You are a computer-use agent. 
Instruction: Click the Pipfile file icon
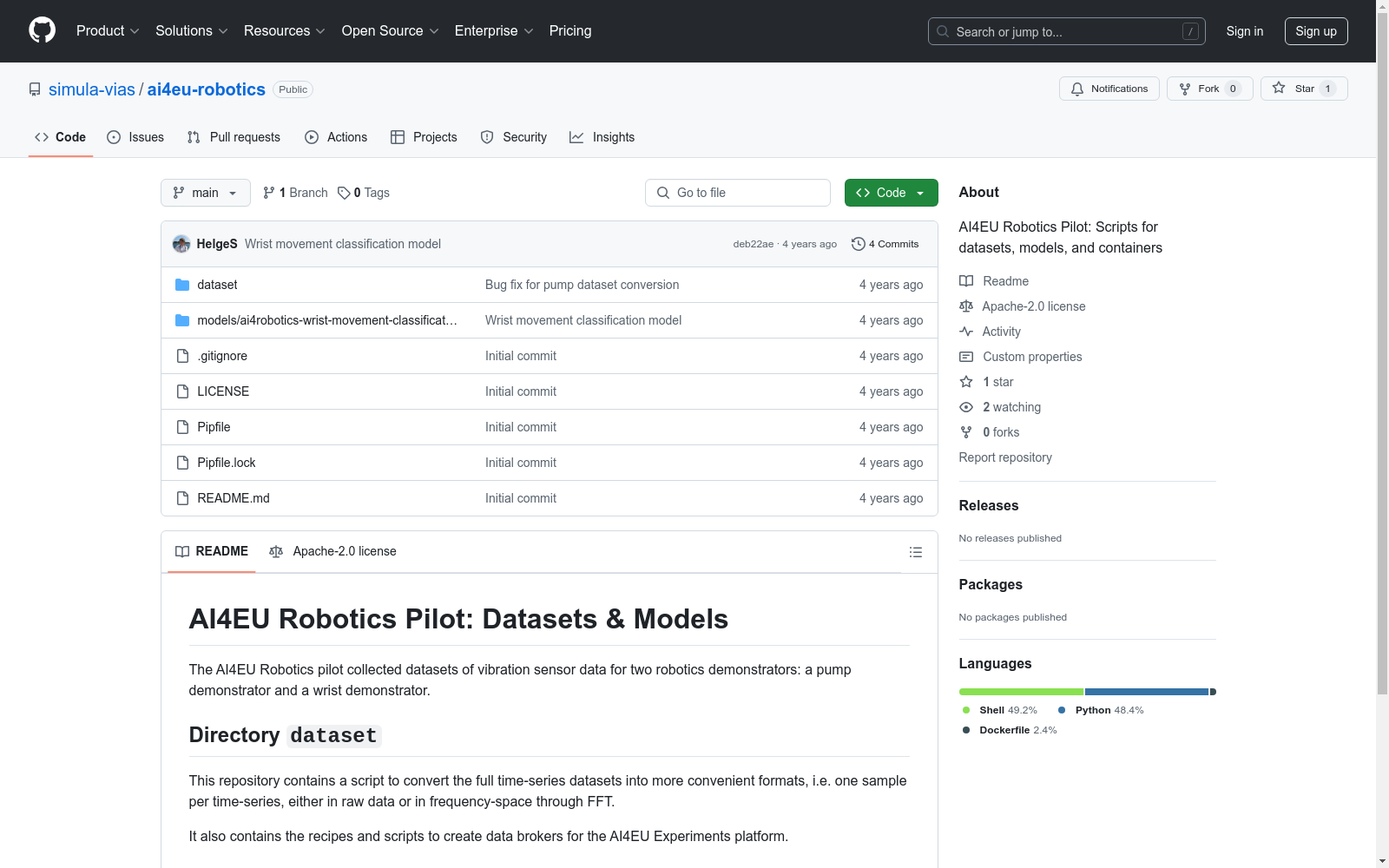[182, 427]
